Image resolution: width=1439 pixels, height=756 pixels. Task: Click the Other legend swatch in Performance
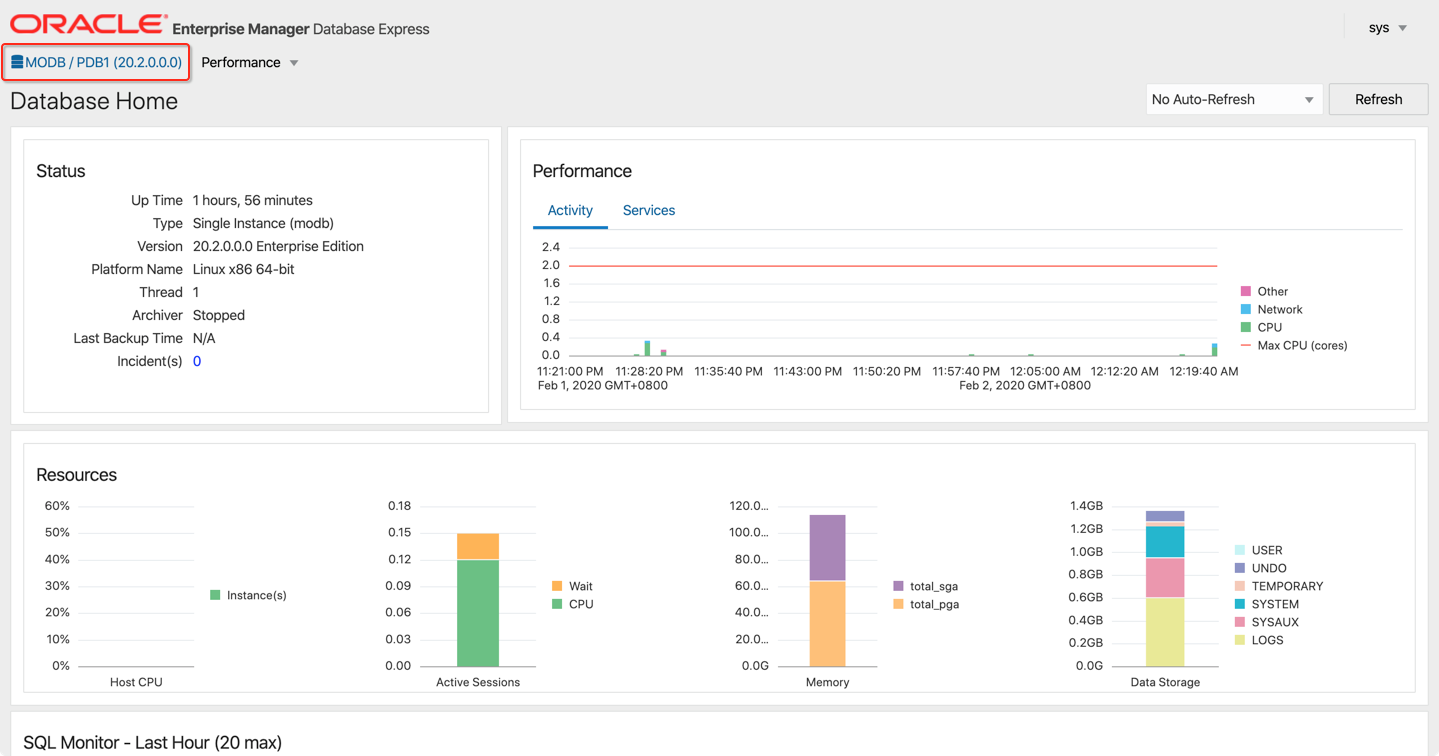[1245, 291]
